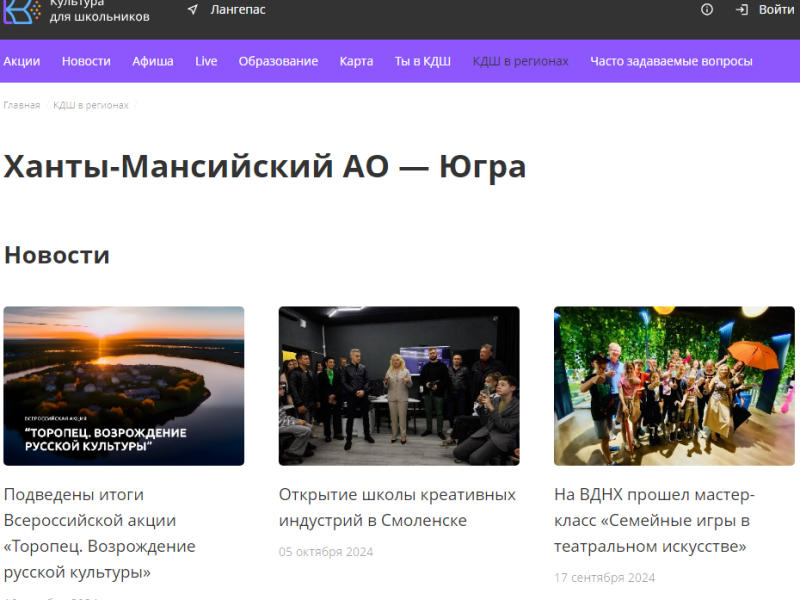Open the Образование section
Viewport: 800px width, 600px height.
tap(277, 61)
